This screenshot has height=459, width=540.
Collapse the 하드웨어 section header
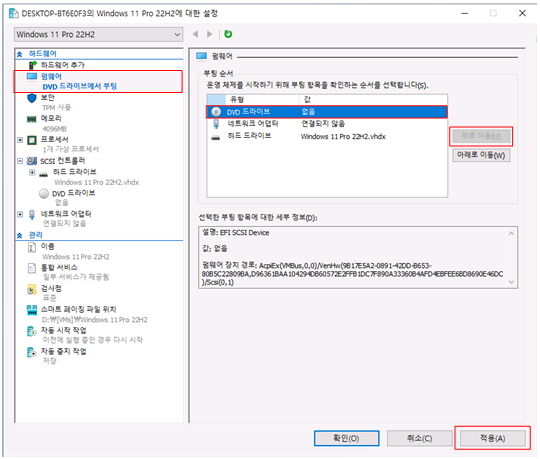click(20, 54)
